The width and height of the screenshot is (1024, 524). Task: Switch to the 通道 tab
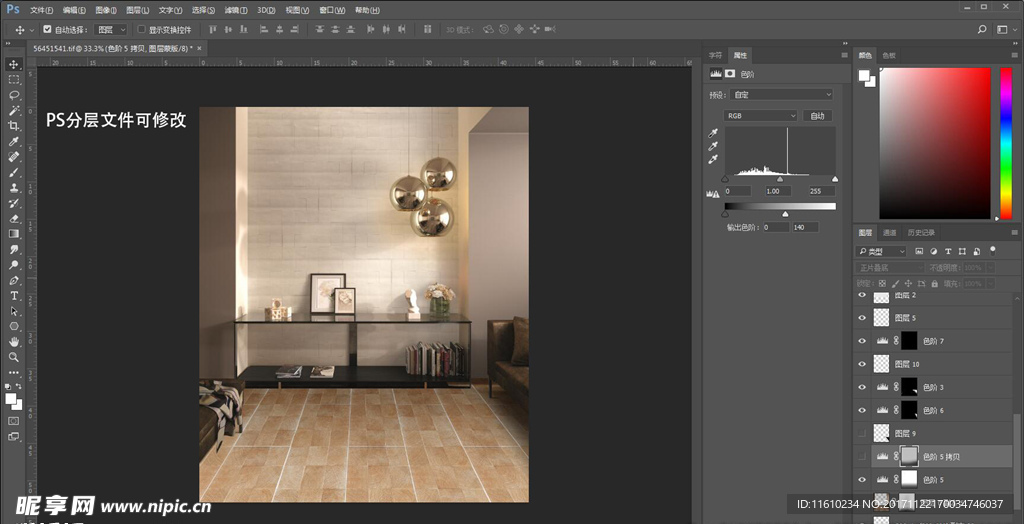[889, 233]
